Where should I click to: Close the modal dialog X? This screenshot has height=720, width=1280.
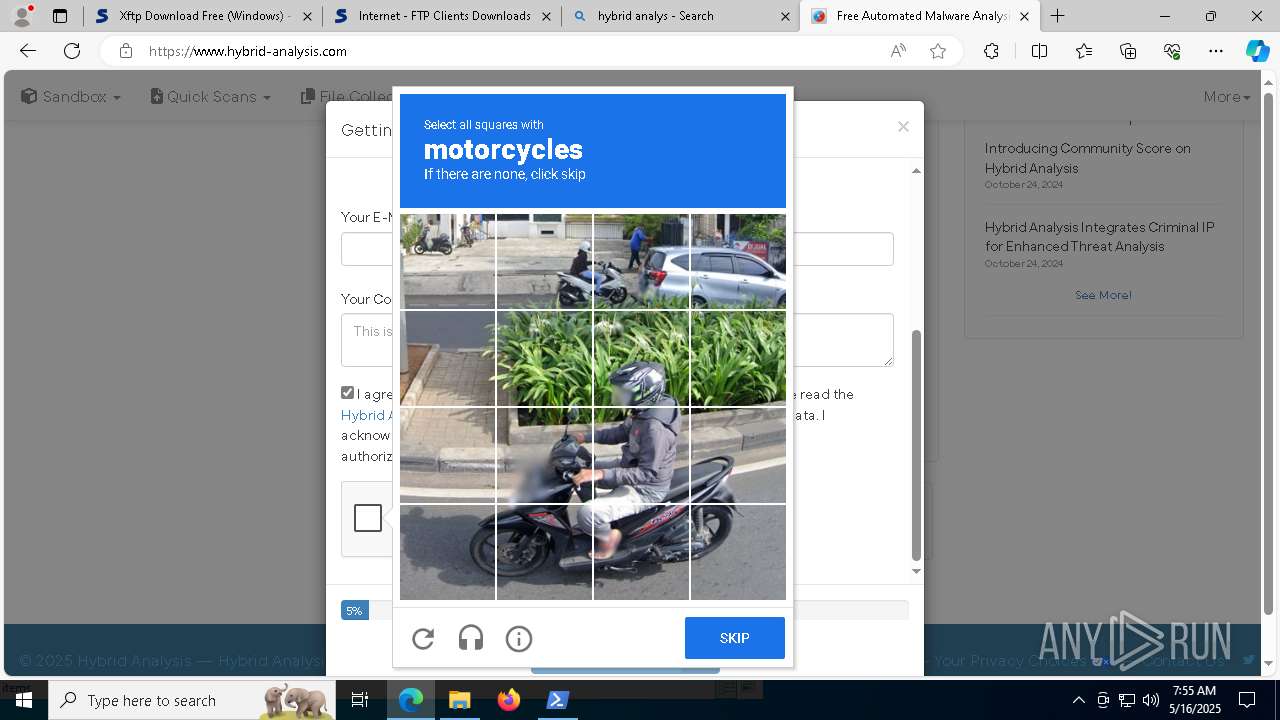903,126
